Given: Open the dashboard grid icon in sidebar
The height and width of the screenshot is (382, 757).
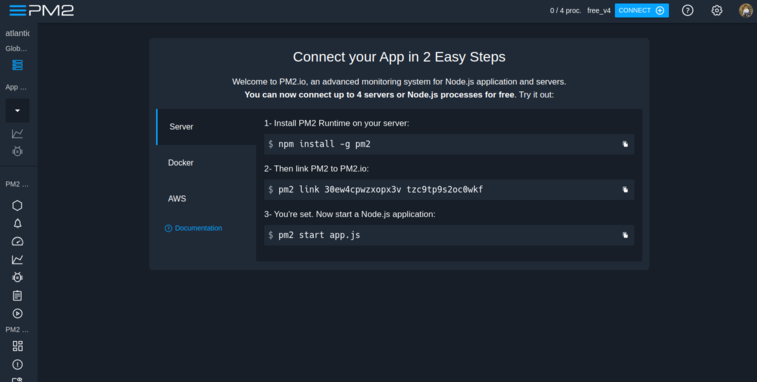Looking at the screenshot, I should 17,346.
